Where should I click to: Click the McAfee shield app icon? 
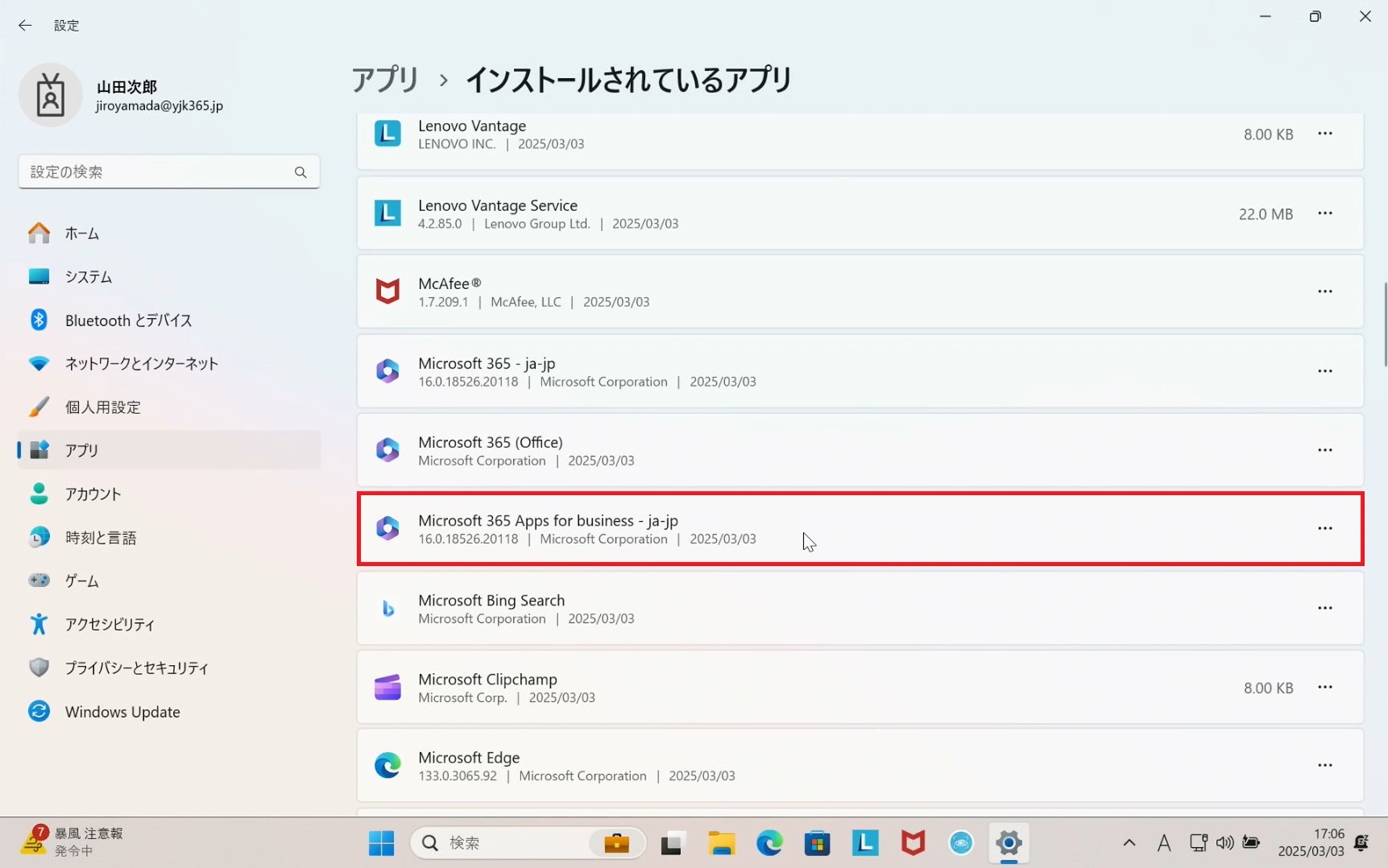387,291
